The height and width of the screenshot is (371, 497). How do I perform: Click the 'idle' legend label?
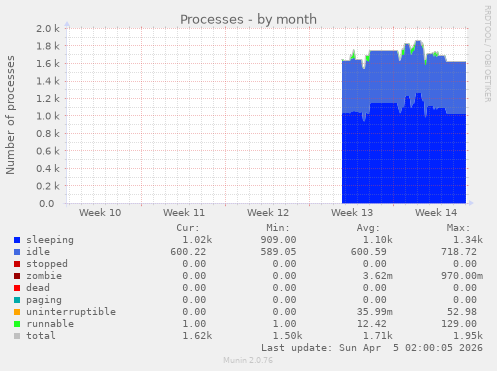(x=38, y=252)
